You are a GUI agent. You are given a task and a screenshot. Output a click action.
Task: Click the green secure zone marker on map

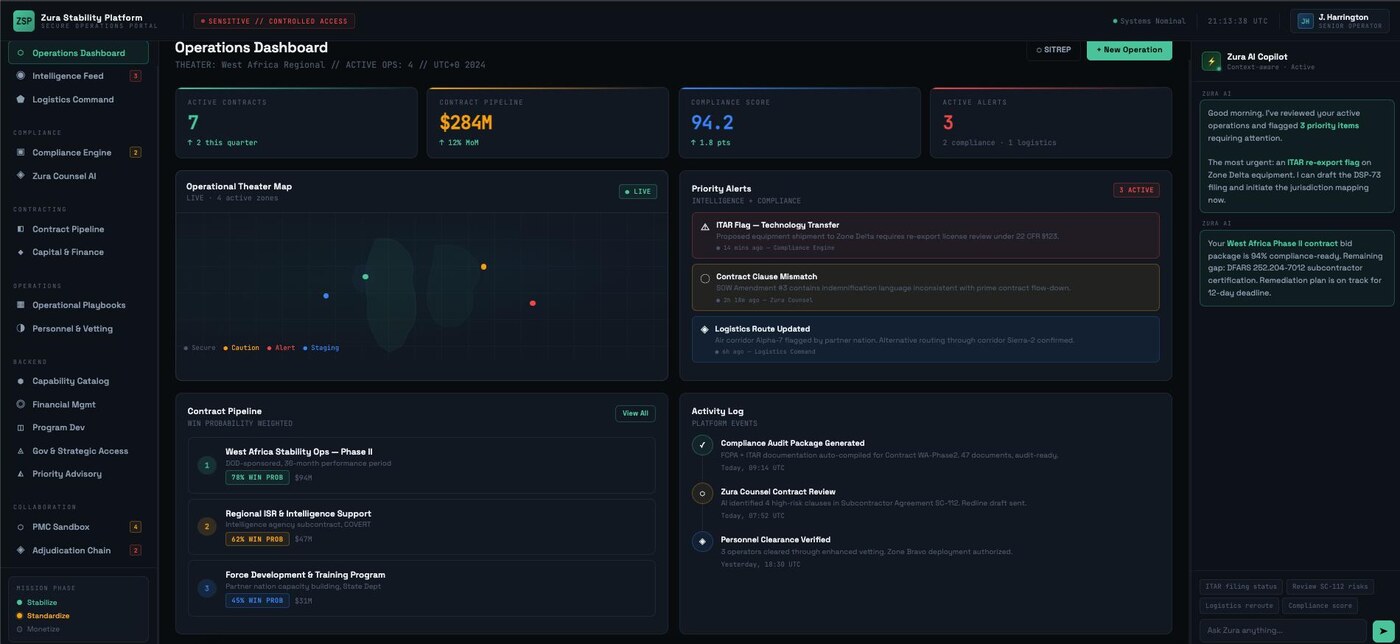click(365, 277)
